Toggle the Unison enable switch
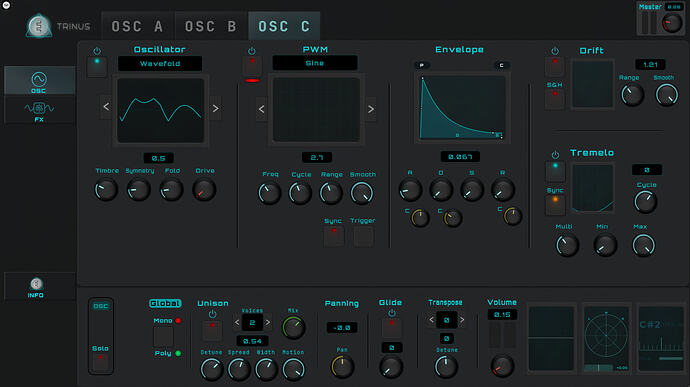The image size is (690, 387). point(213,331)
